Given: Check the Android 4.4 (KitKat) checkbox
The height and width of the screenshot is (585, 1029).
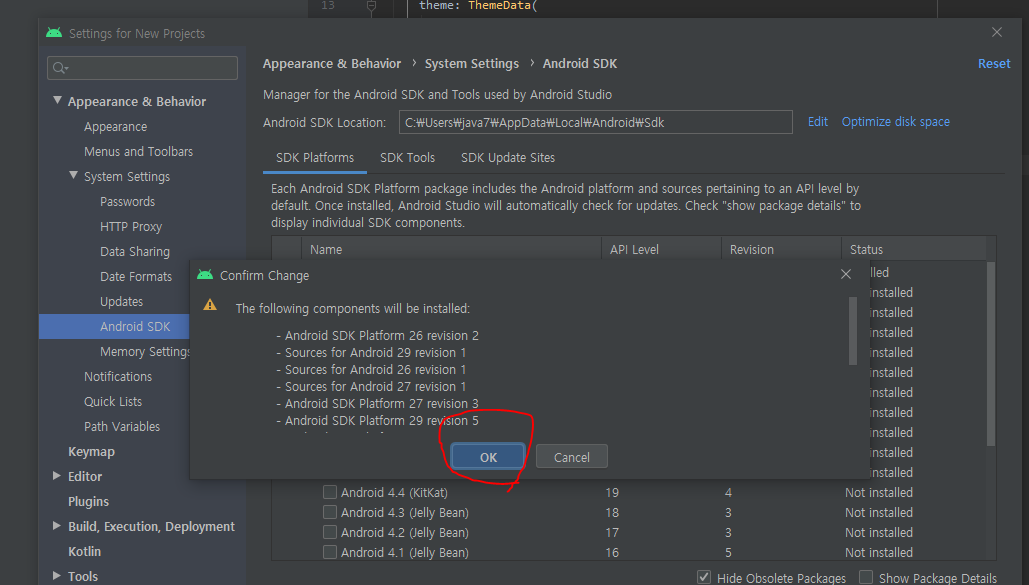Looking at the screenshot, I should (330, 492).
